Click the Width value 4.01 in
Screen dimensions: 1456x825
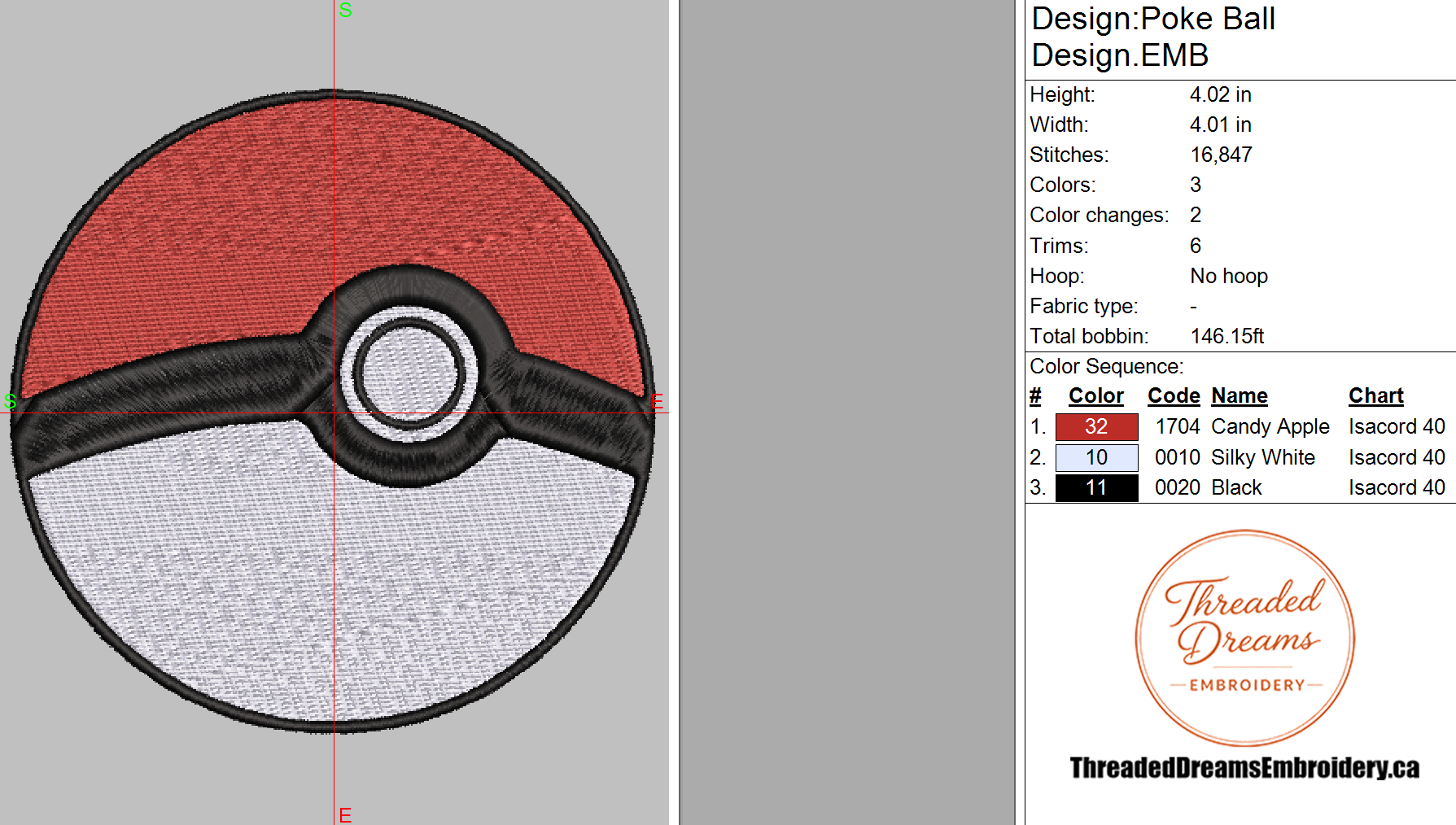(x=1221, y=124)
